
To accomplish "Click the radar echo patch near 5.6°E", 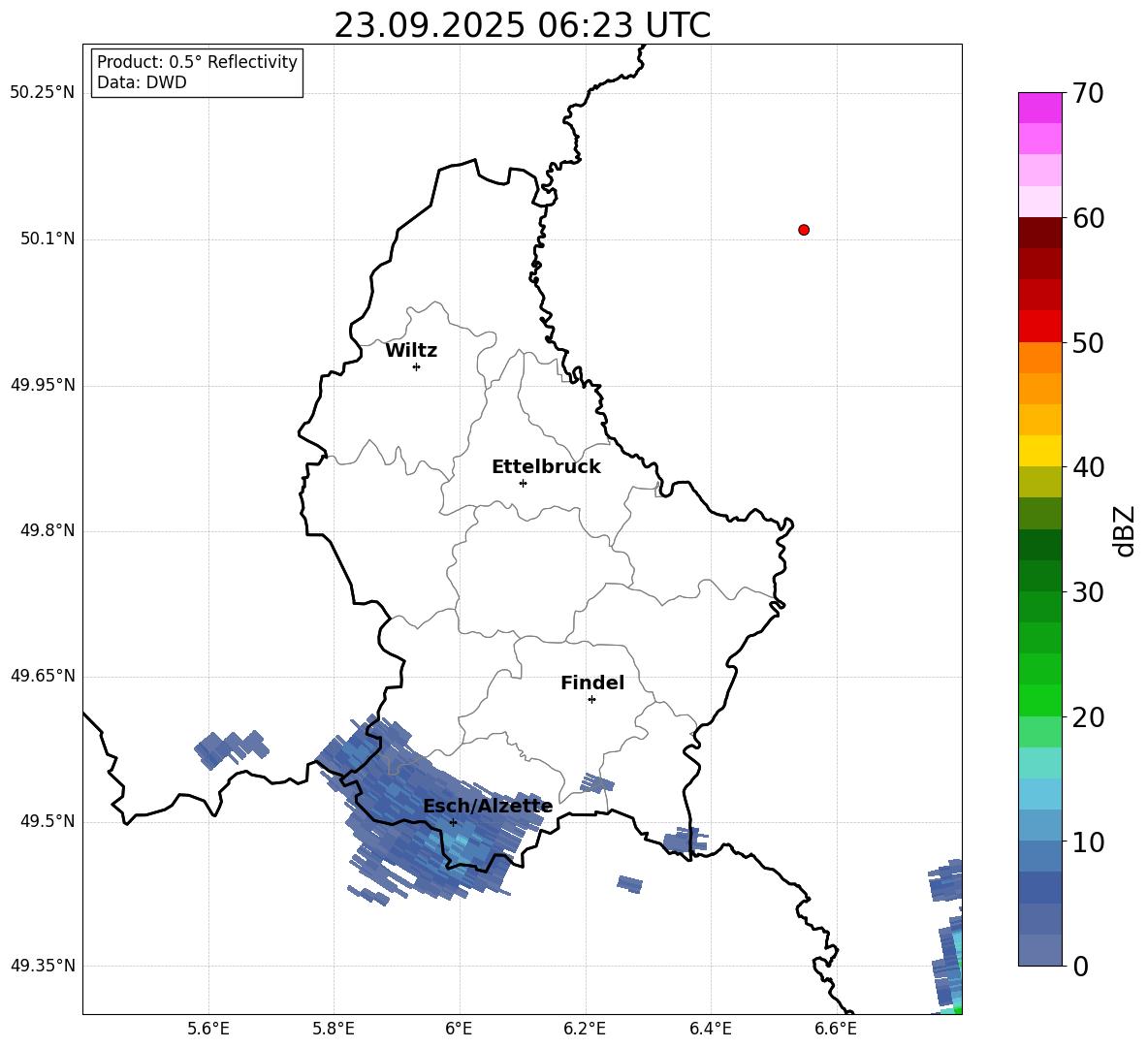I will (232, 748).
